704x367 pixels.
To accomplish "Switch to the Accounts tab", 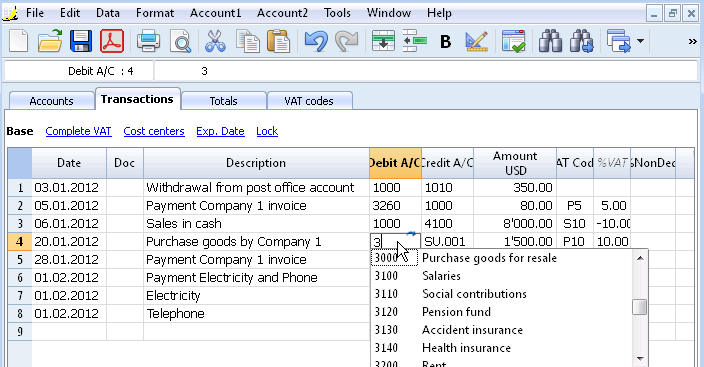I will click(51, 101).
